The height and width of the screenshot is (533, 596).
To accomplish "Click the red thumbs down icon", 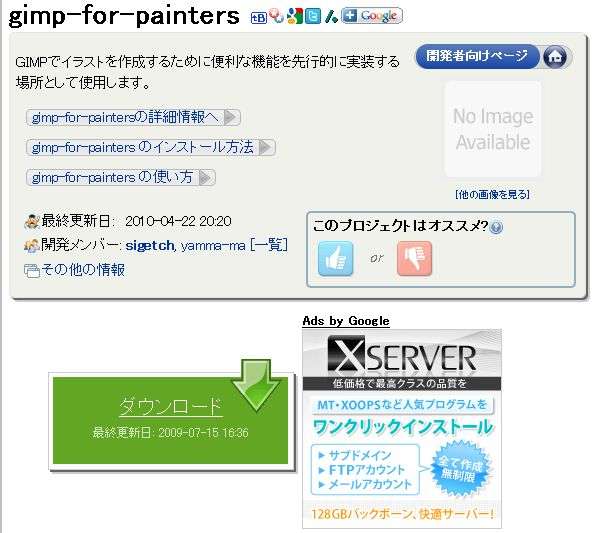I will pos(414,258).
